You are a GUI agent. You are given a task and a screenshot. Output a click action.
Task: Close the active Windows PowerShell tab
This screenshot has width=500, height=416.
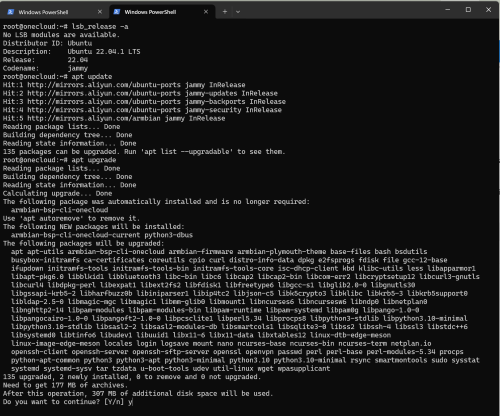(x=206, y=12)
